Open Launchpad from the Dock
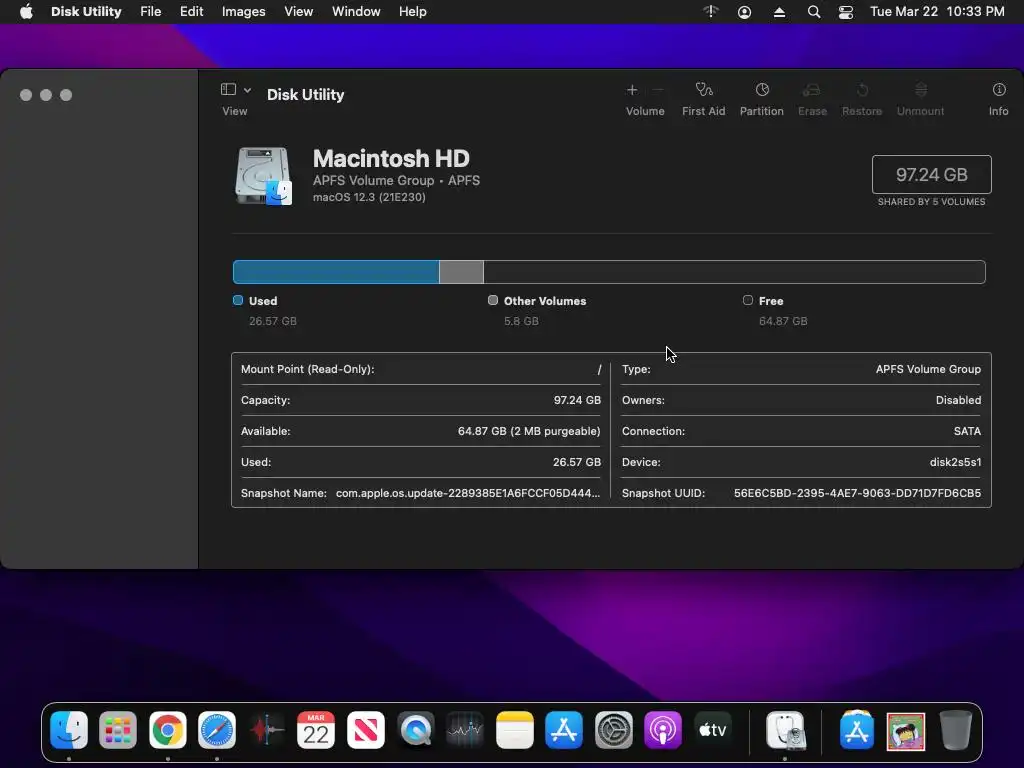Viewport: 1024px width, 768px height. click(118, 729)
